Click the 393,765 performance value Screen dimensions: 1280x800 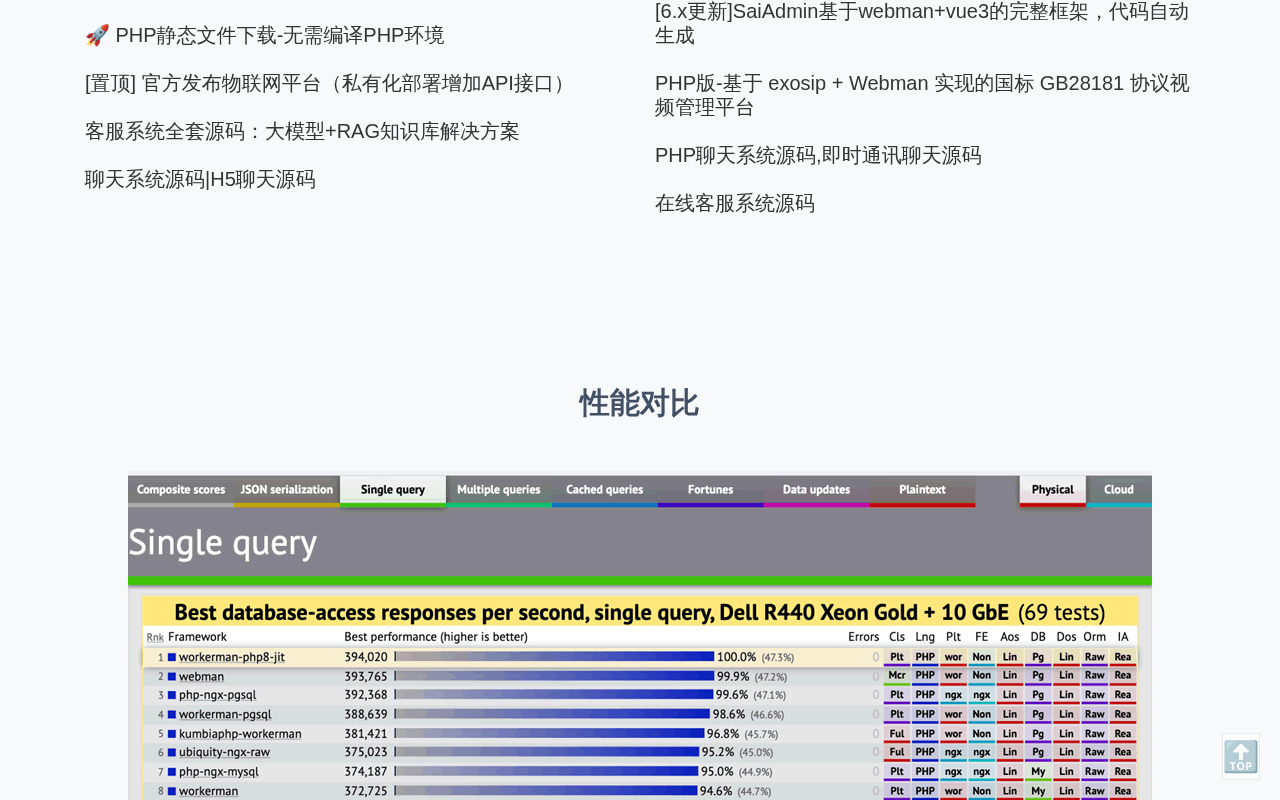coord(366,676)
